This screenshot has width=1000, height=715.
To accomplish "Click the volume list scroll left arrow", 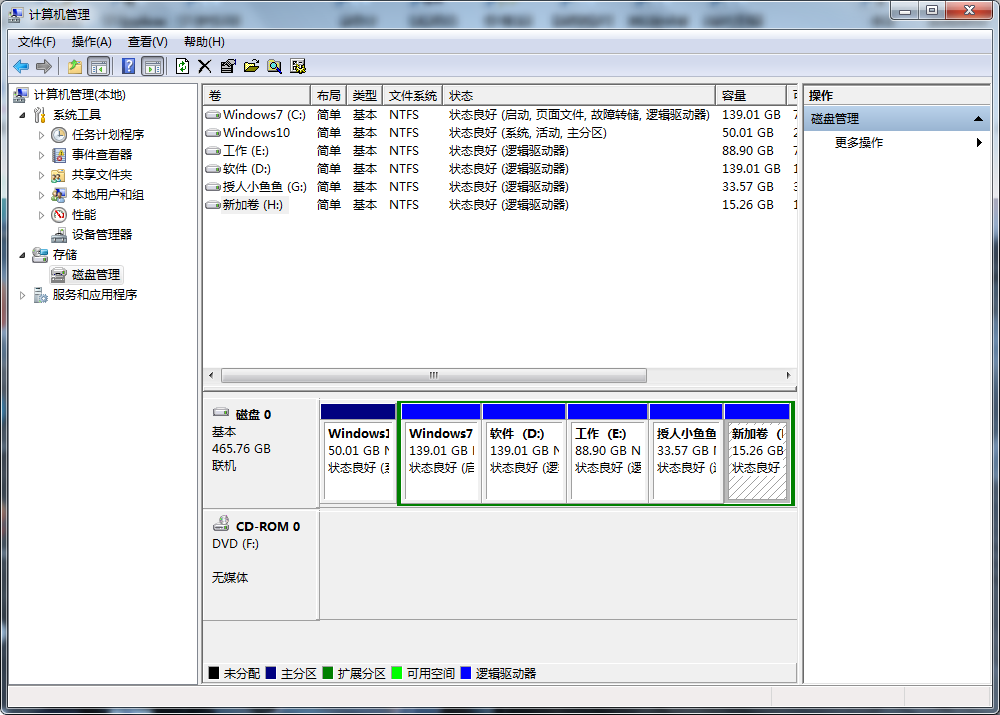I will (x=211, y=376).
